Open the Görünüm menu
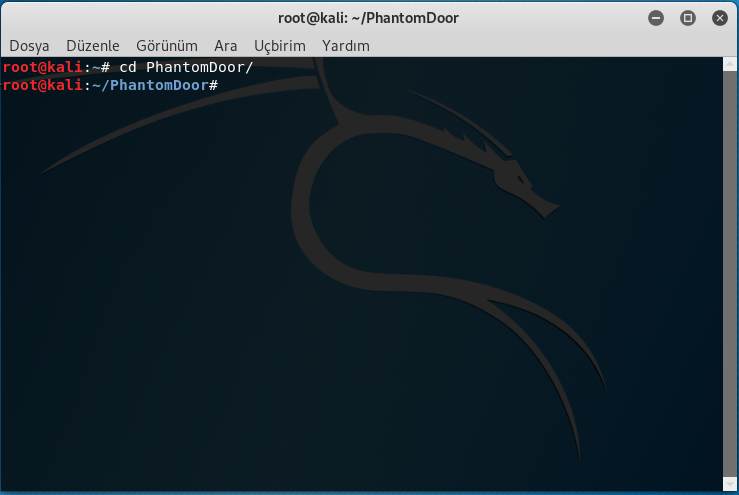The image size is (739, 495). 167,46
